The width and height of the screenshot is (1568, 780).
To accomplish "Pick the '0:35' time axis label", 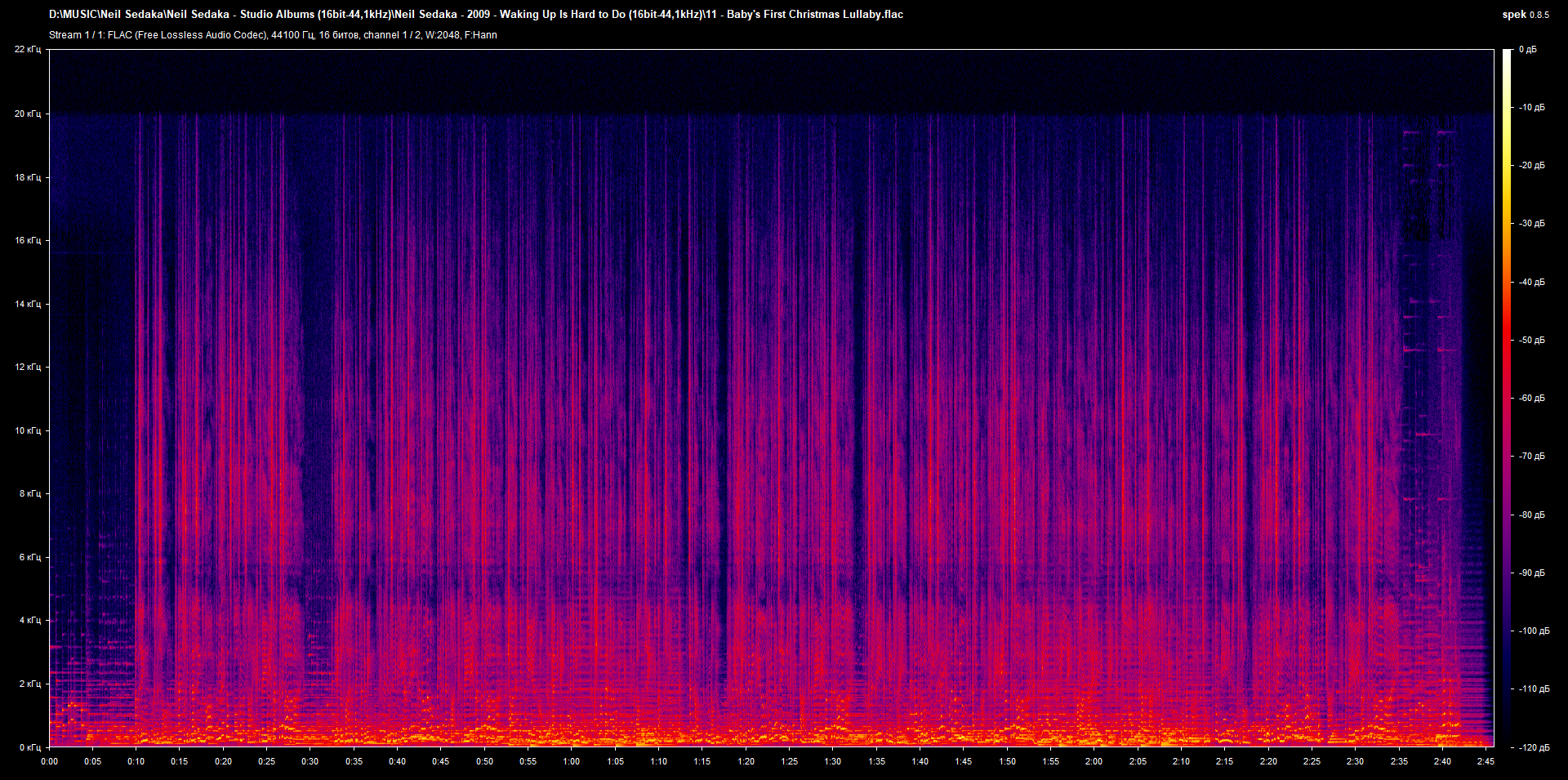I will point(354,761).
